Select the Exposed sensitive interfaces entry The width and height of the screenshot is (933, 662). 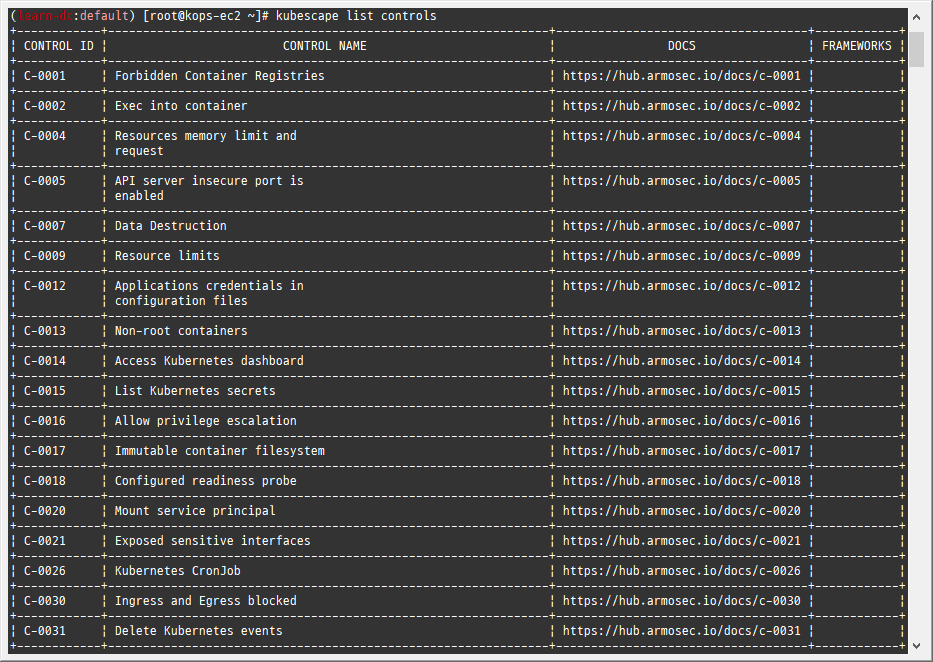(211, 540)
